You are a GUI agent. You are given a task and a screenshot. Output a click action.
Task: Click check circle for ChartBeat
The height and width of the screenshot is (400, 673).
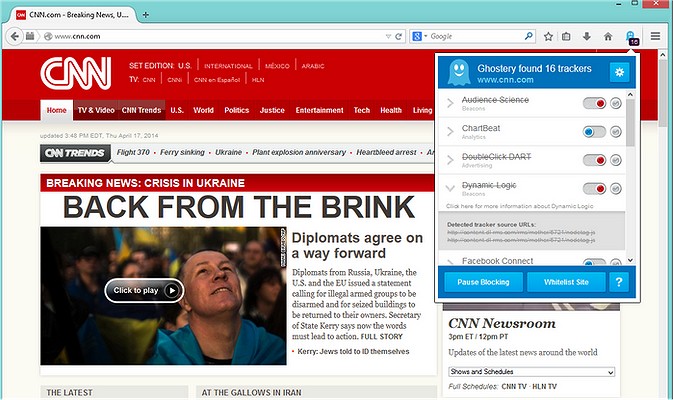(x=615, y=132)
